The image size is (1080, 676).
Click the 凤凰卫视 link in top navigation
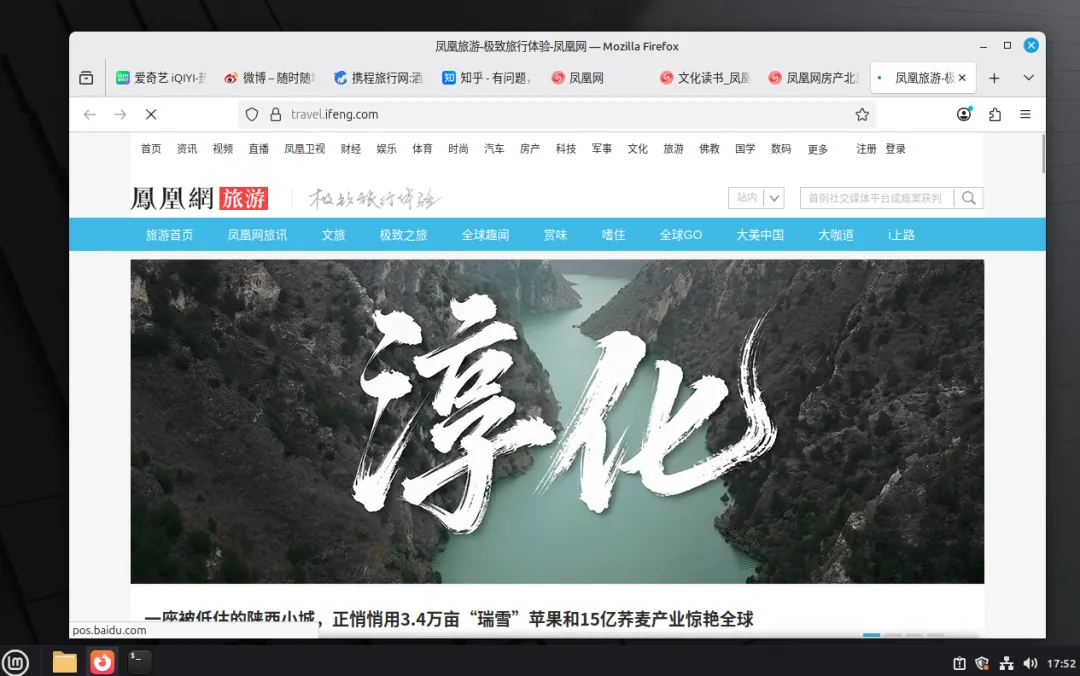point(304,149)
